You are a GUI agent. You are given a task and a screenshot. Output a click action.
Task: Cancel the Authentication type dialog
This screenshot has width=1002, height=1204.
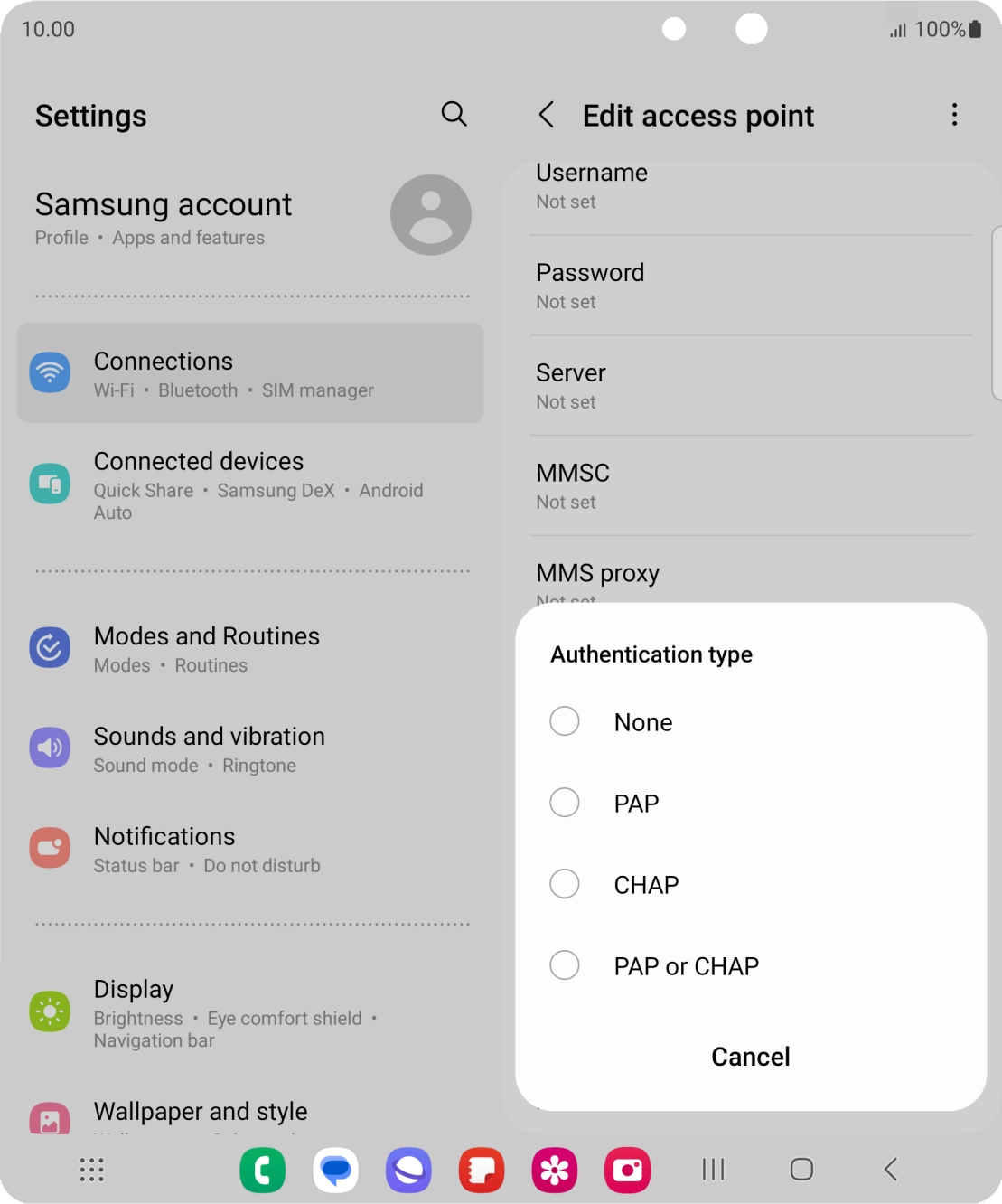click(x=751, y=1057)
